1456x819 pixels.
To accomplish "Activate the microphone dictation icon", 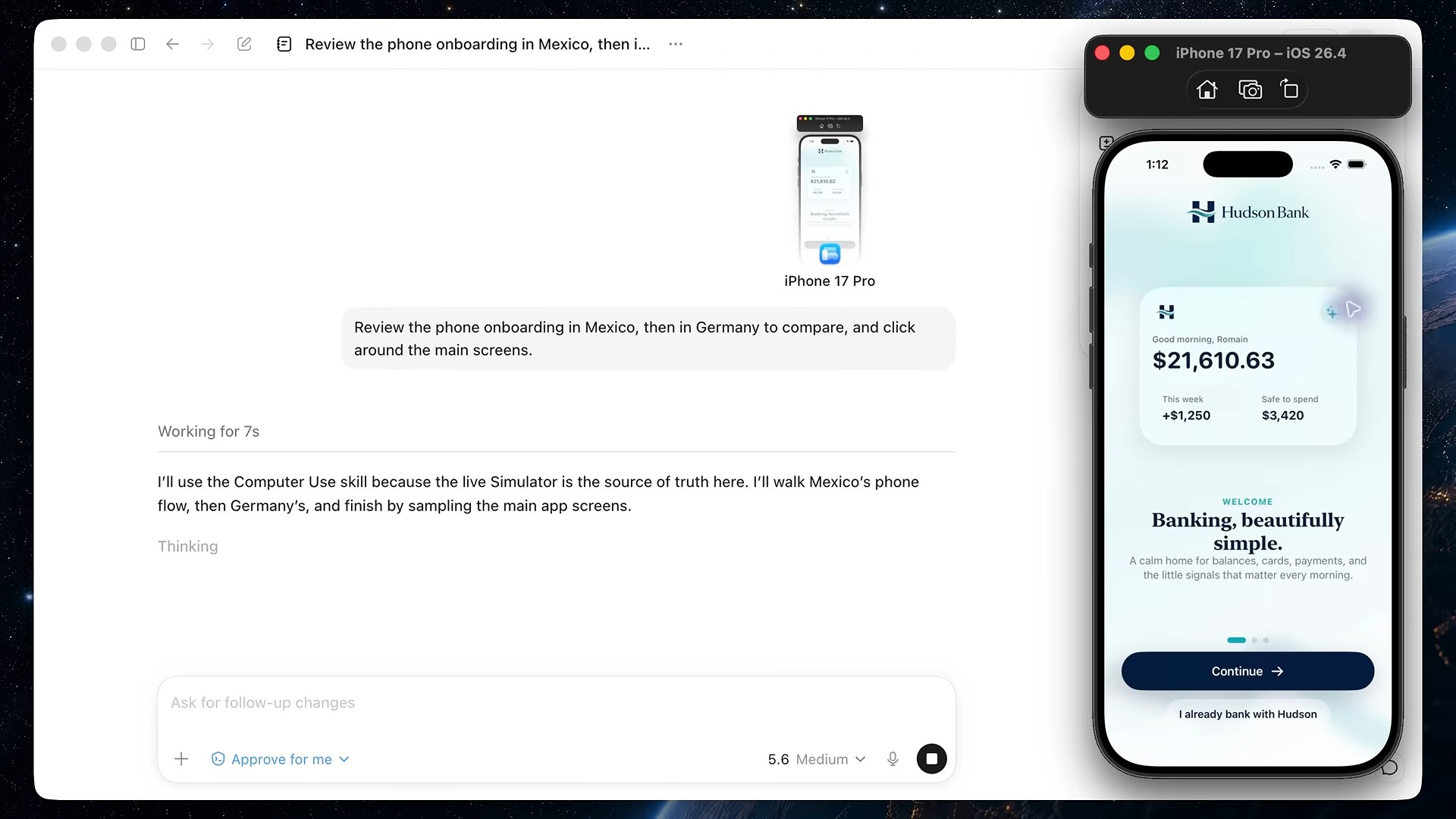I will (893, 759).
